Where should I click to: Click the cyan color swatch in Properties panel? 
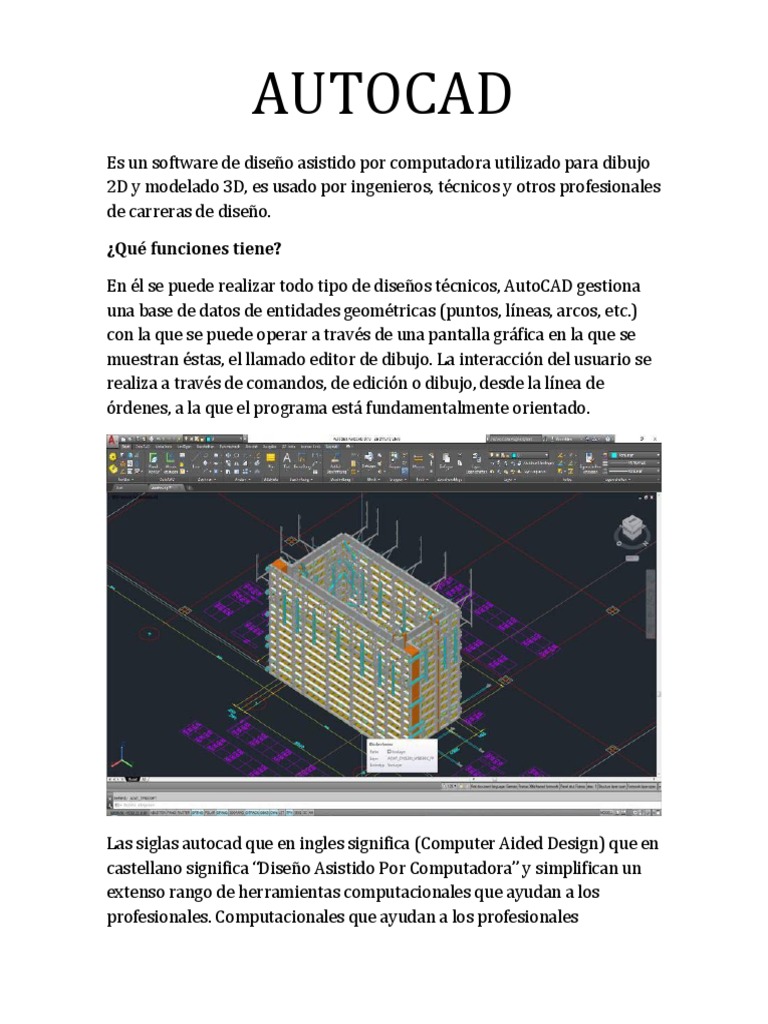(614, 455)
